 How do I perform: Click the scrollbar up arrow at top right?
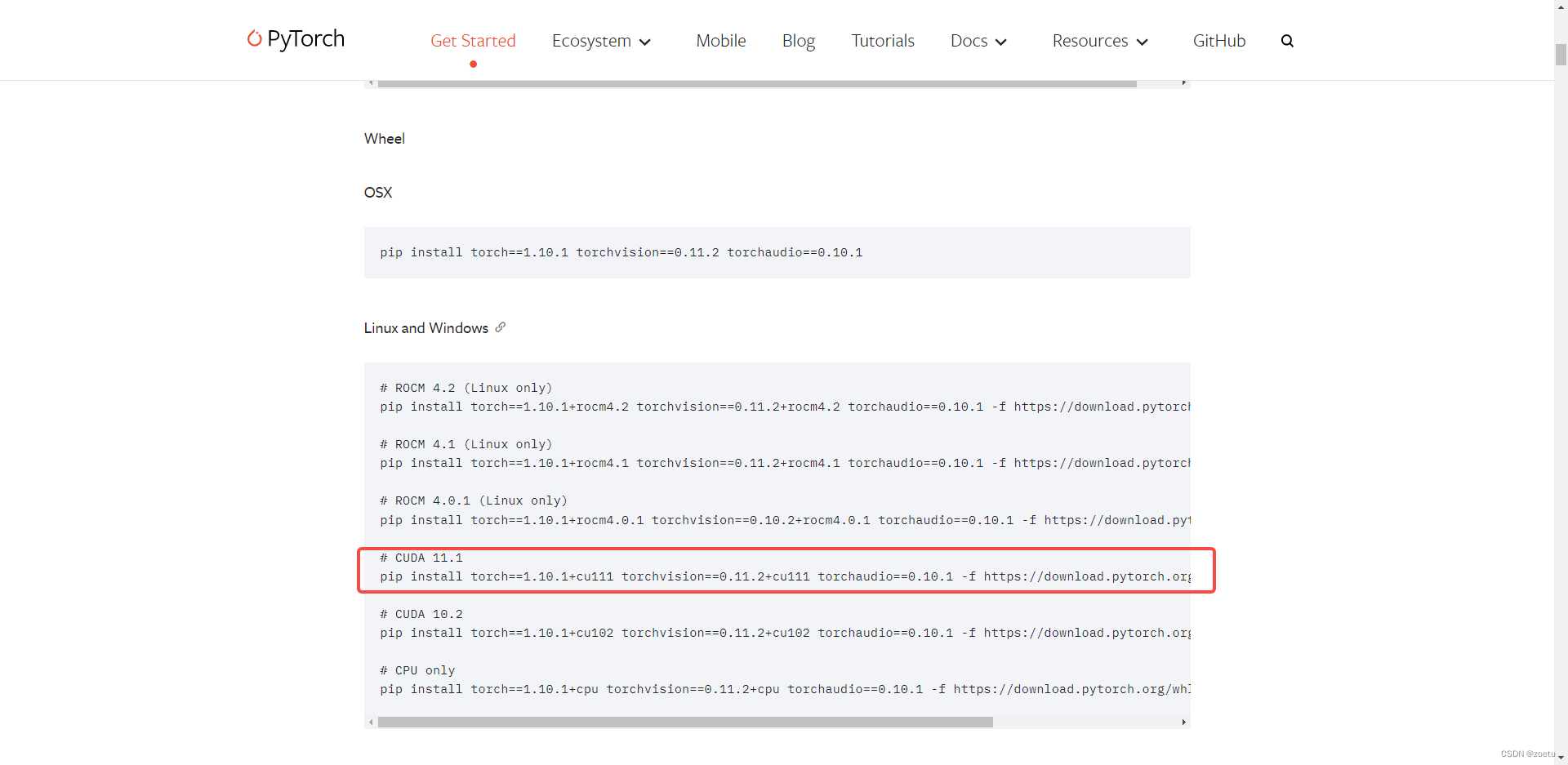click(x=1560, y=6)
